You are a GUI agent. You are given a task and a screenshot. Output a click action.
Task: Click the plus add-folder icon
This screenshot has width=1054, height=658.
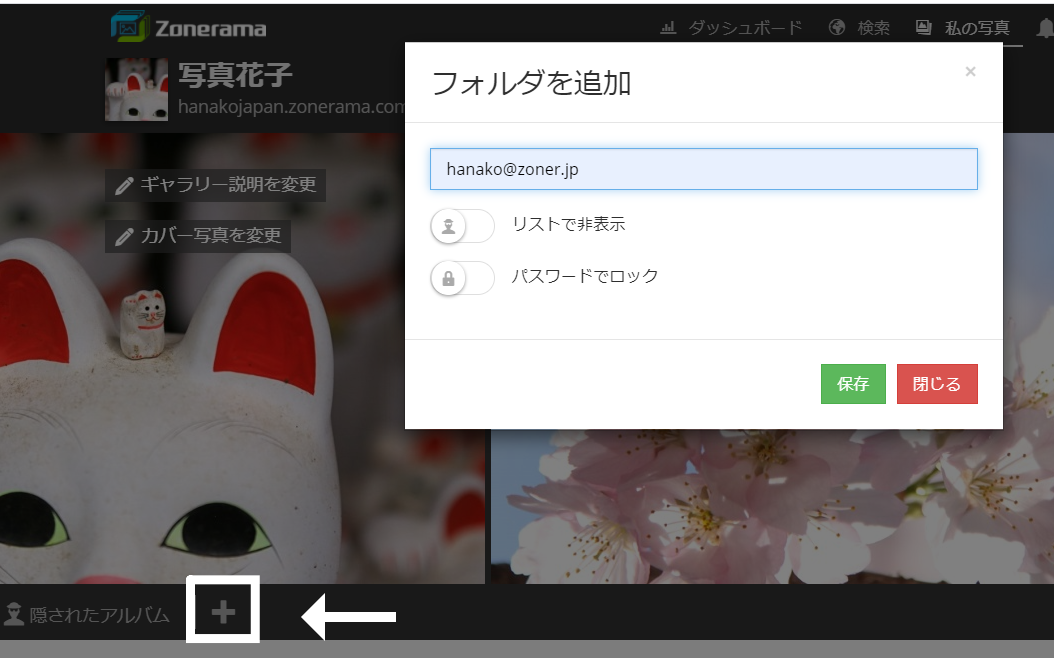pyautogui.click(x=223, y=612)
